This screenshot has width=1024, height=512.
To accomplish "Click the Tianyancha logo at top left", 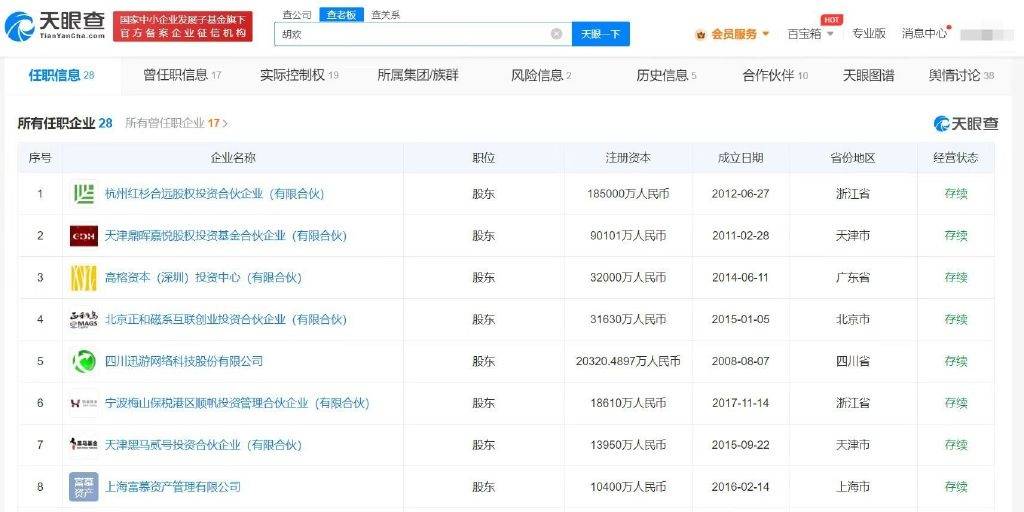I will 55,26.
